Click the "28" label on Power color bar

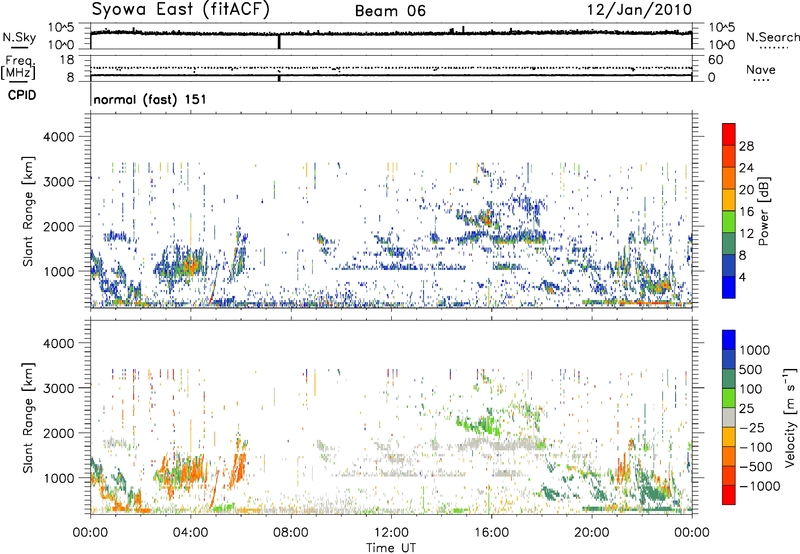click(x=746, y=146)
